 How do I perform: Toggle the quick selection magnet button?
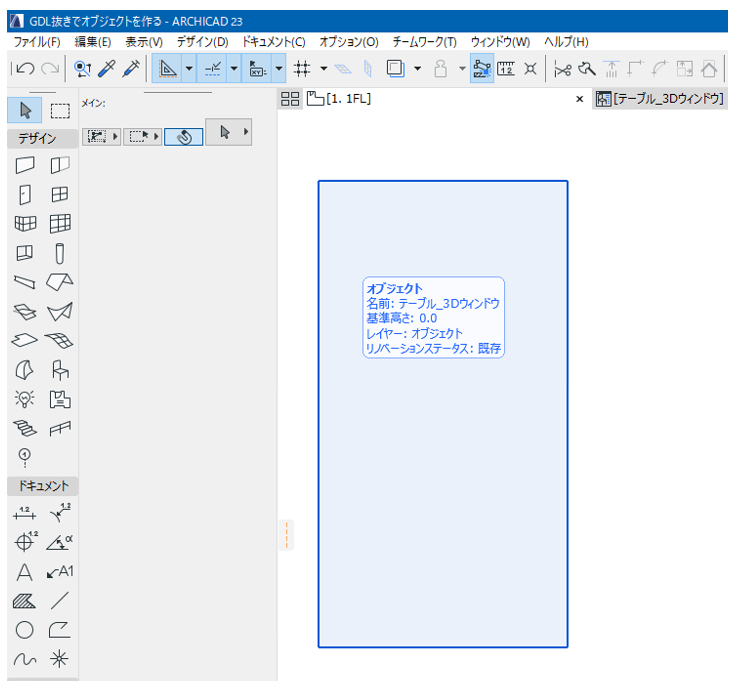click(184, 137)
